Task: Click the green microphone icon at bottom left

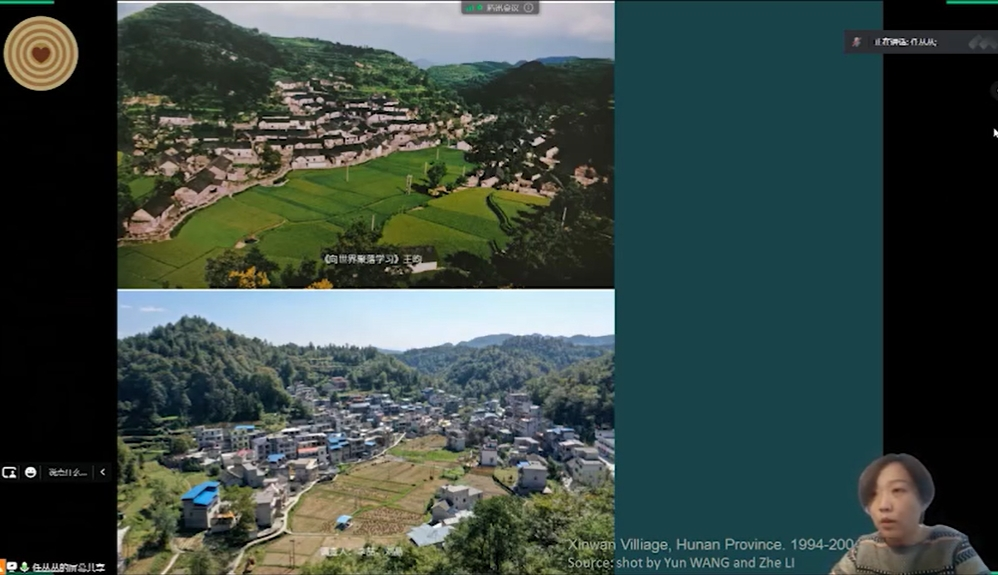Action: [24, 567]
